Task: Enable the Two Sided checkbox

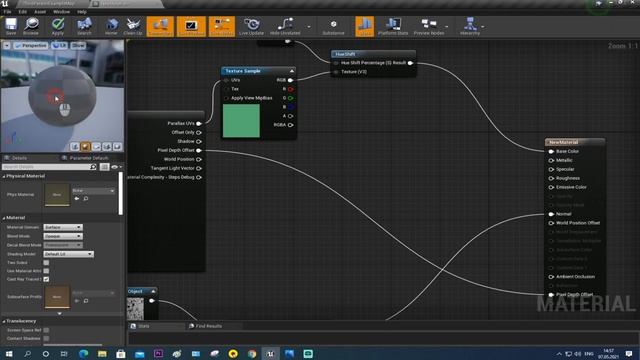Action: pos(46,262)
